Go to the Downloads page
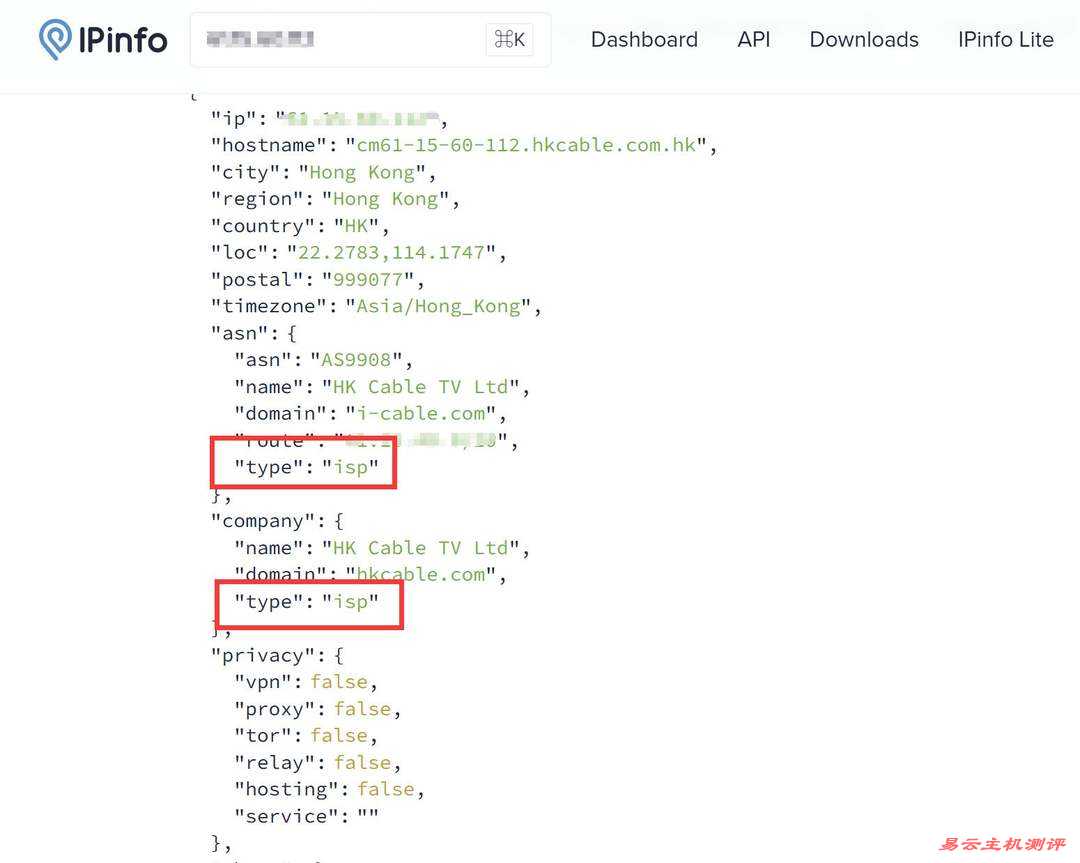 (863, 40)
